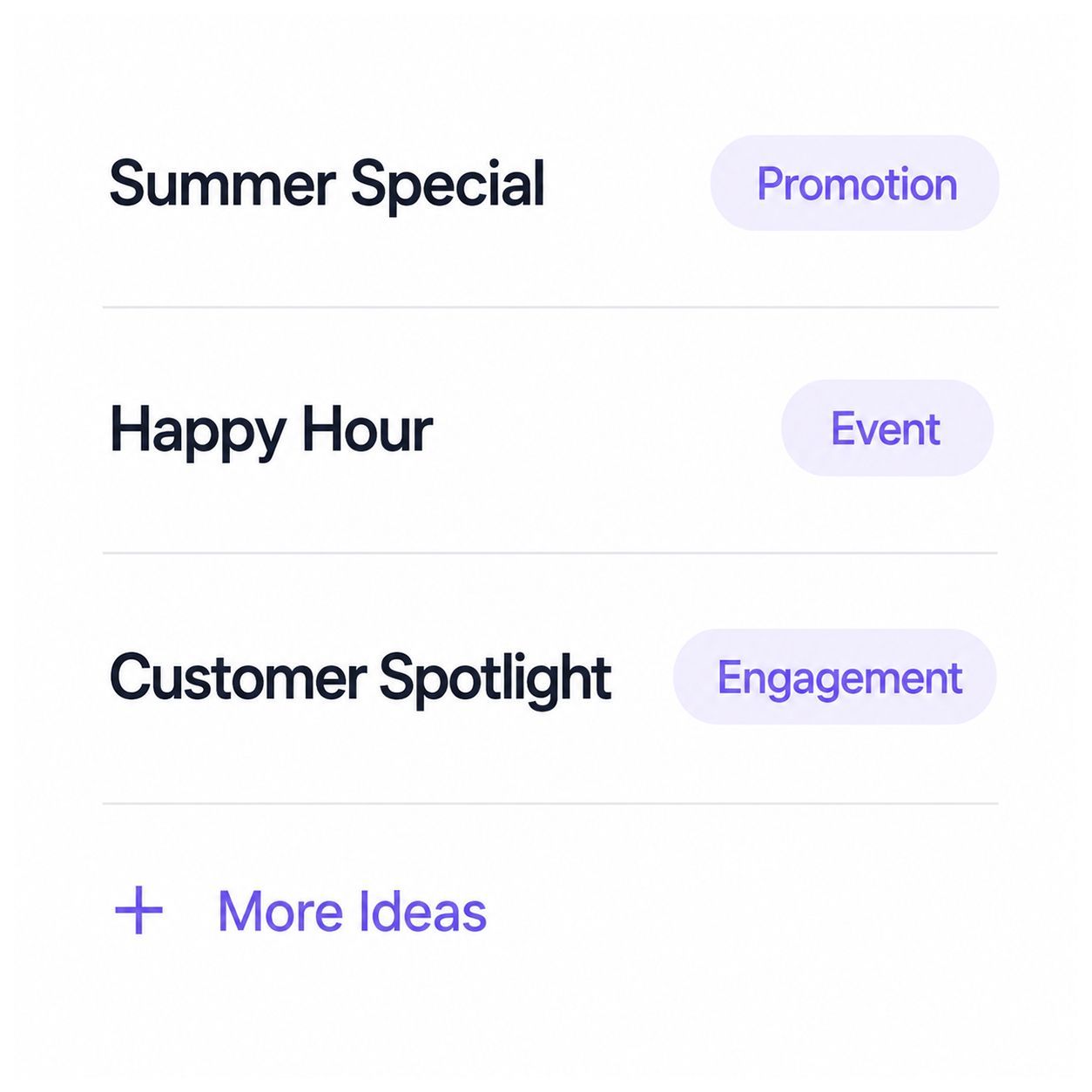Click the plus icon beside More Ideas

(x=139, y=911)
